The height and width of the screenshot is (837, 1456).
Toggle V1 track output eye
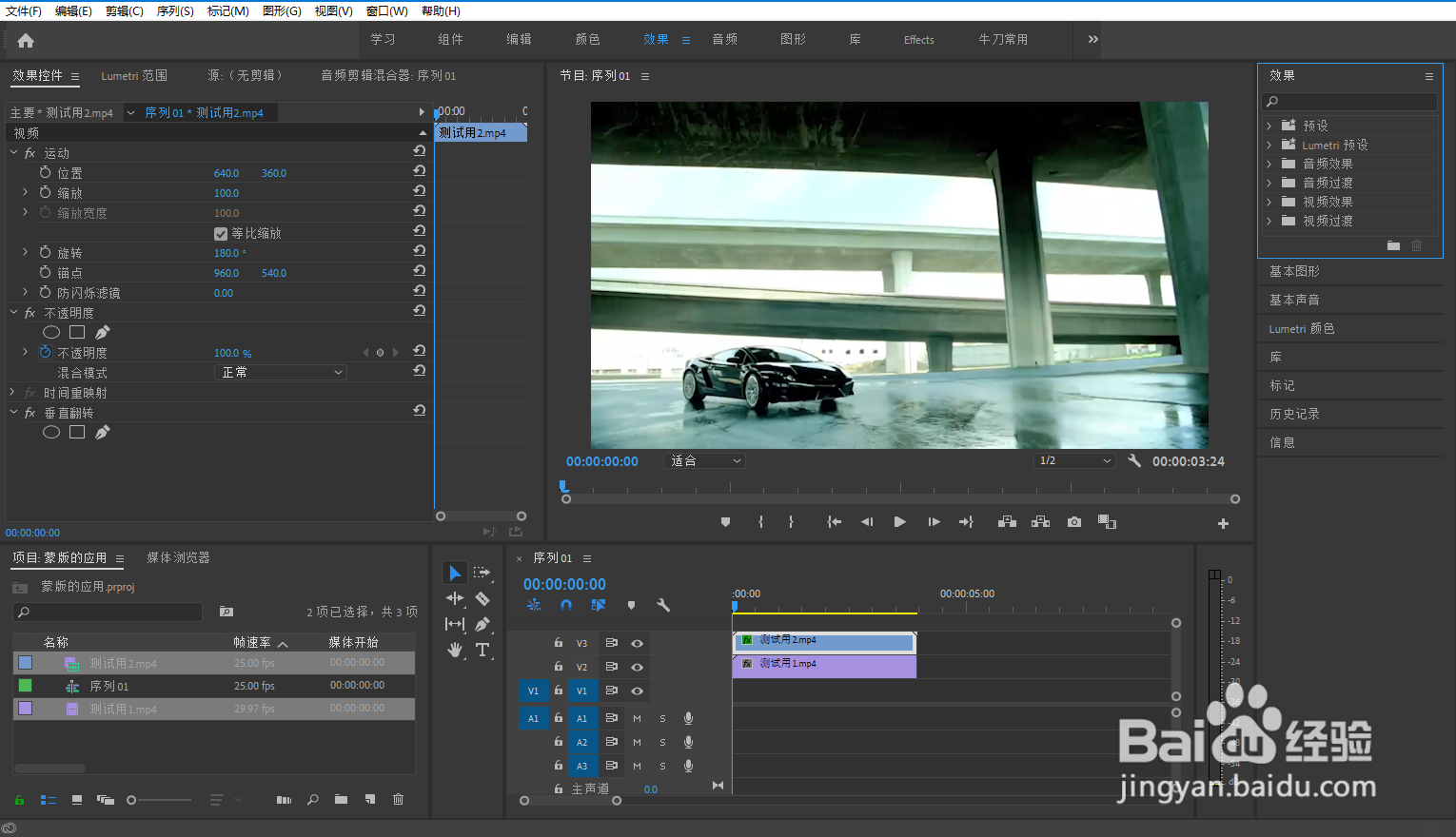(638, 691)
